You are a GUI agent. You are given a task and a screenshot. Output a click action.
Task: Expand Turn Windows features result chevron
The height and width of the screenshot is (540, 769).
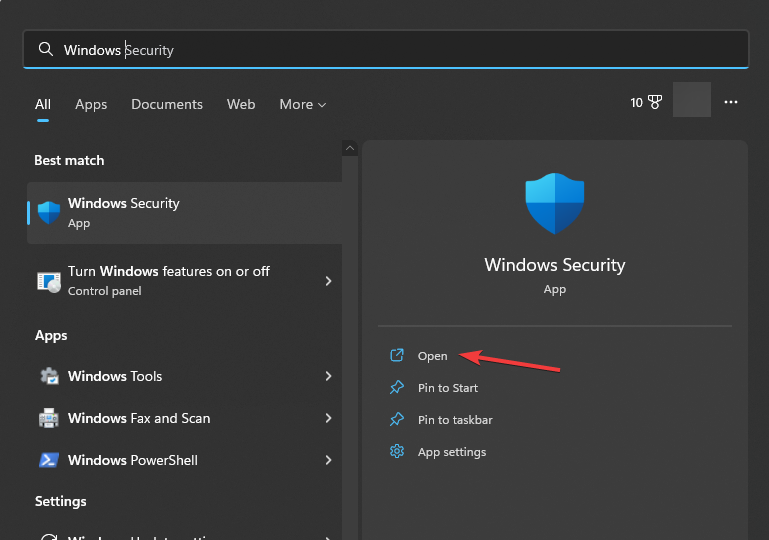pyautogui.click(x=328, y=281)
